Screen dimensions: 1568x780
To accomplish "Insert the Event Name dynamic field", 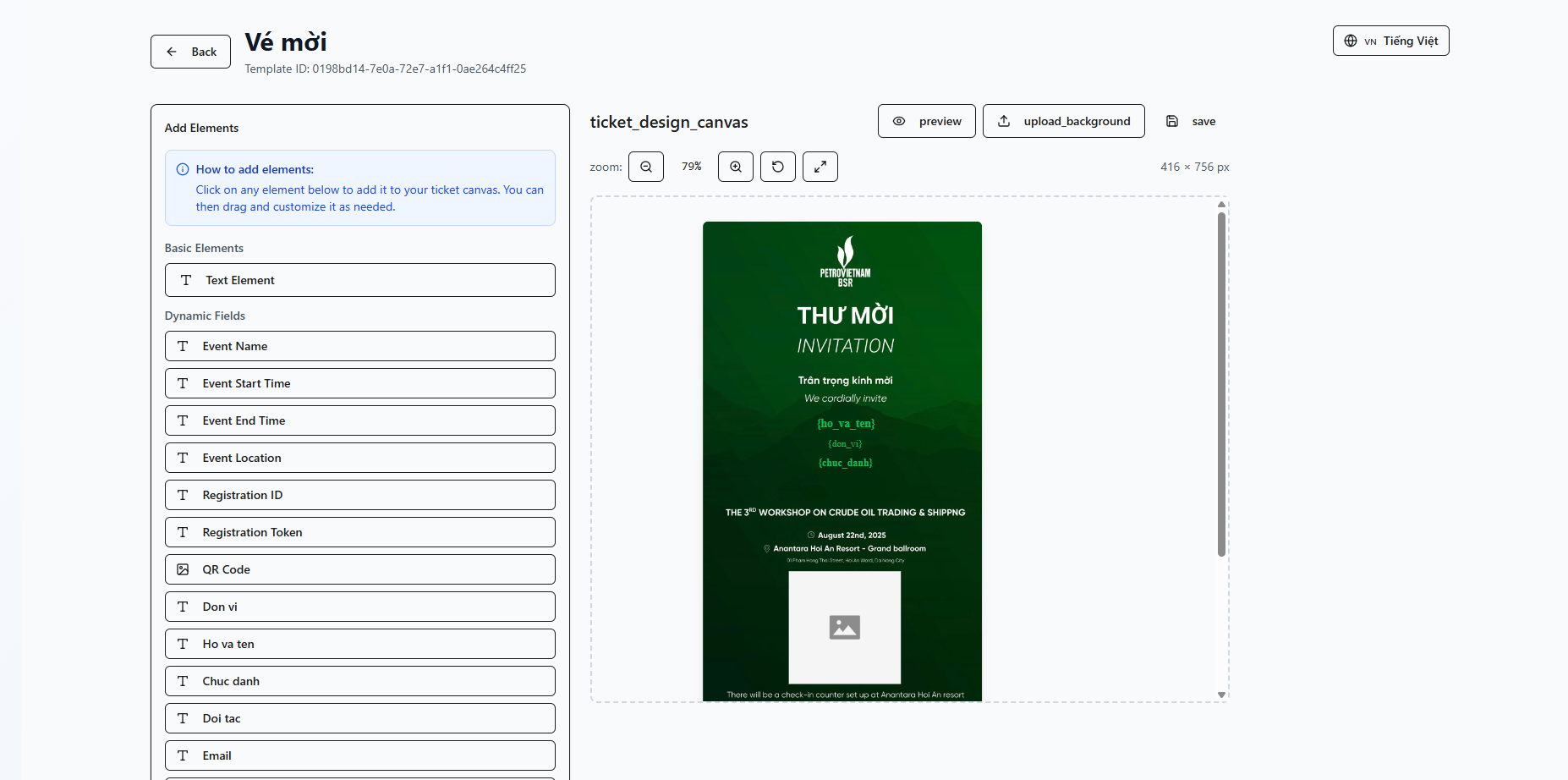I will [x=359, y=346].
